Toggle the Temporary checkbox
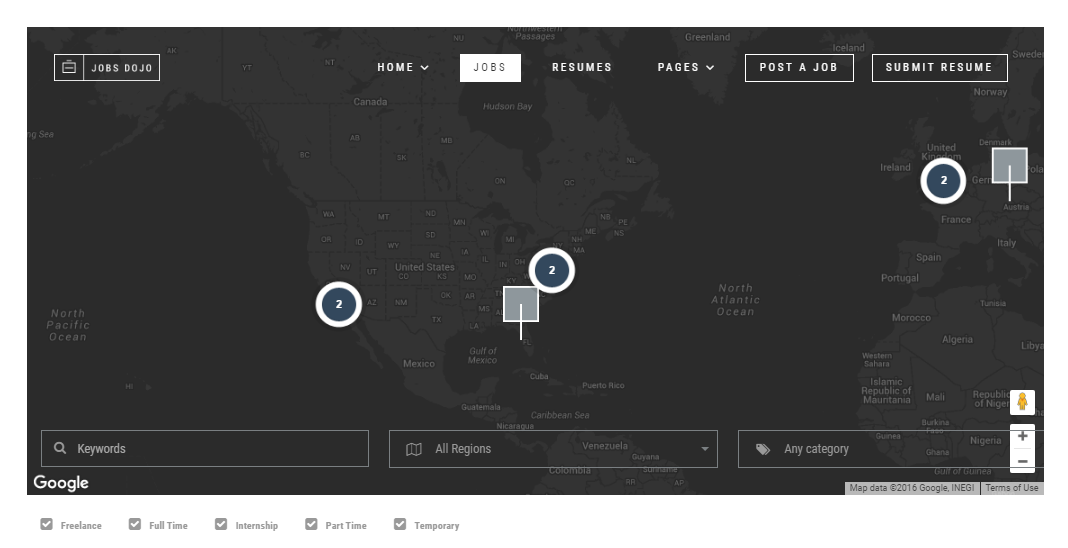This screenshot has width=1068, height=548. (400, 524)
